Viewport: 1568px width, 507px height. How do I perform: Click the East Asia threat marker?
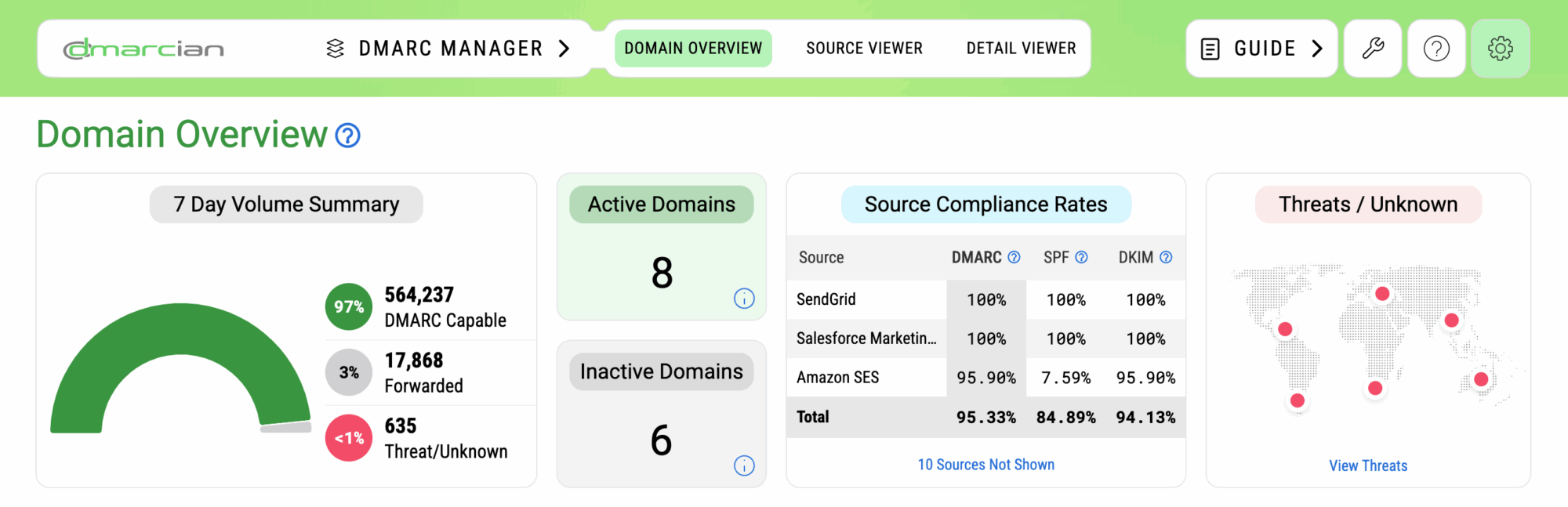1452,320
